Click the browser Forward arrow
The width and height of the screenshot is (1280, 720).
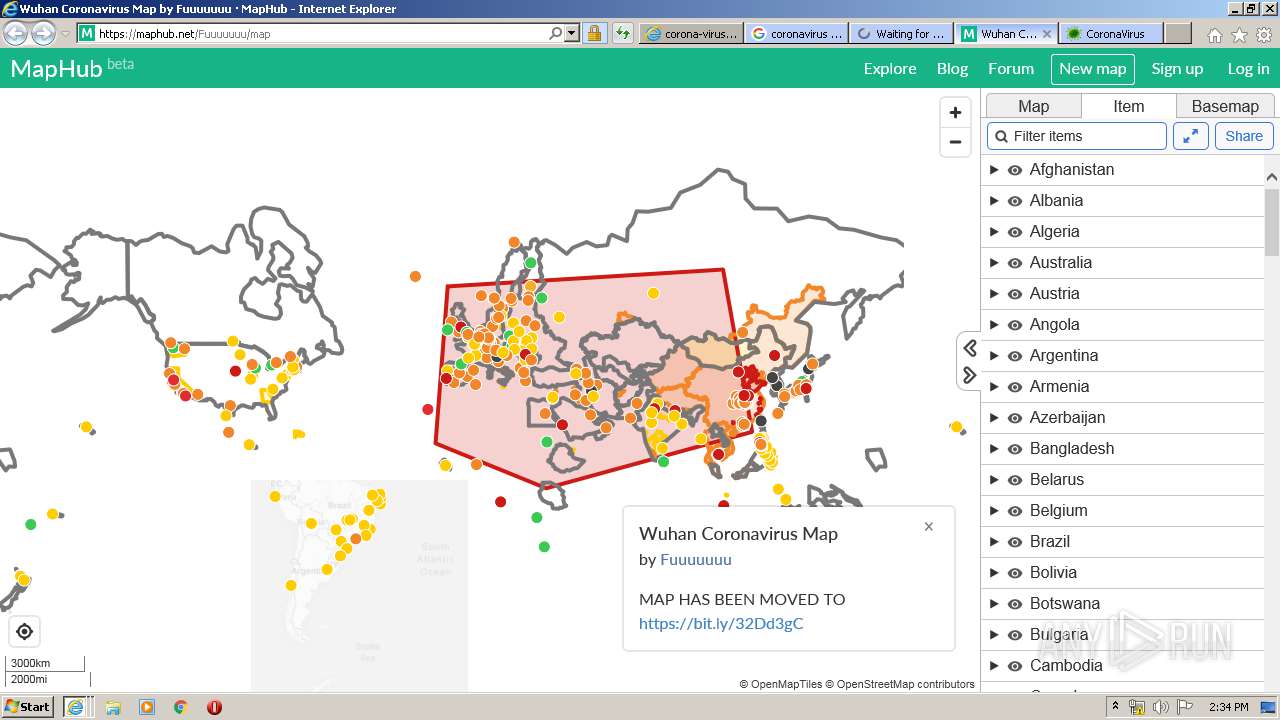(43, 33)
